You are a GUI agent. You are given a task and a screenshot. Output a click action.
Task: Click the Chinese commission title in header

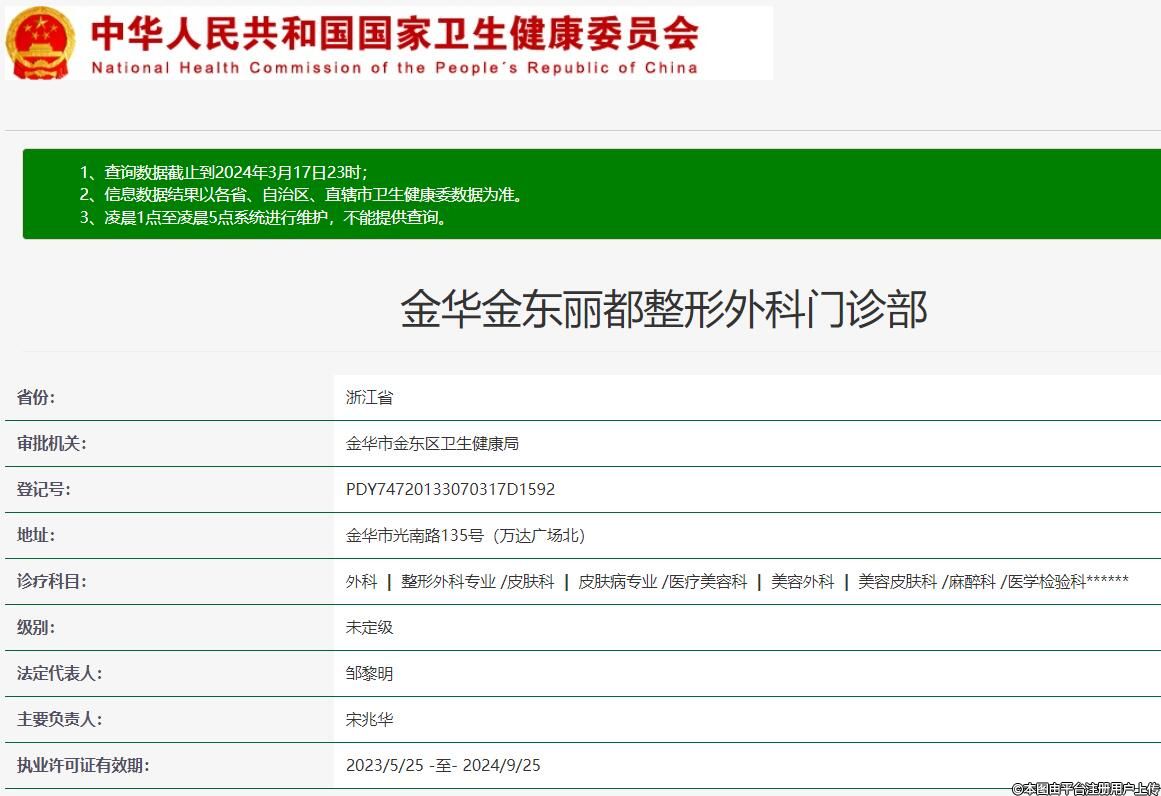[x=394, y=33]
